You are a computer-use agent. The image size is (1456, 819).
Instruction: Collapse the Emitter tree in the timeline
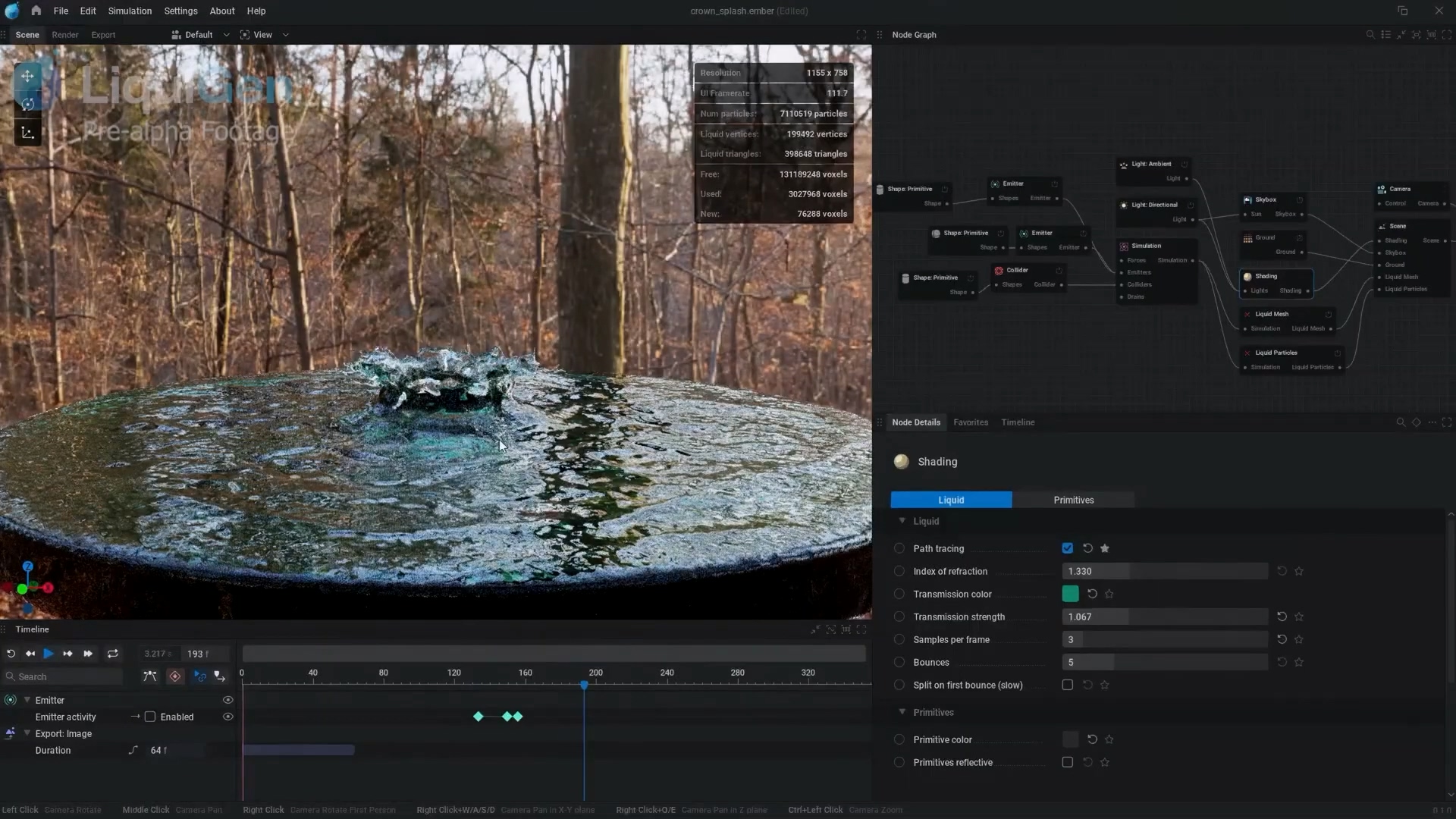click(x=27, y=700)
